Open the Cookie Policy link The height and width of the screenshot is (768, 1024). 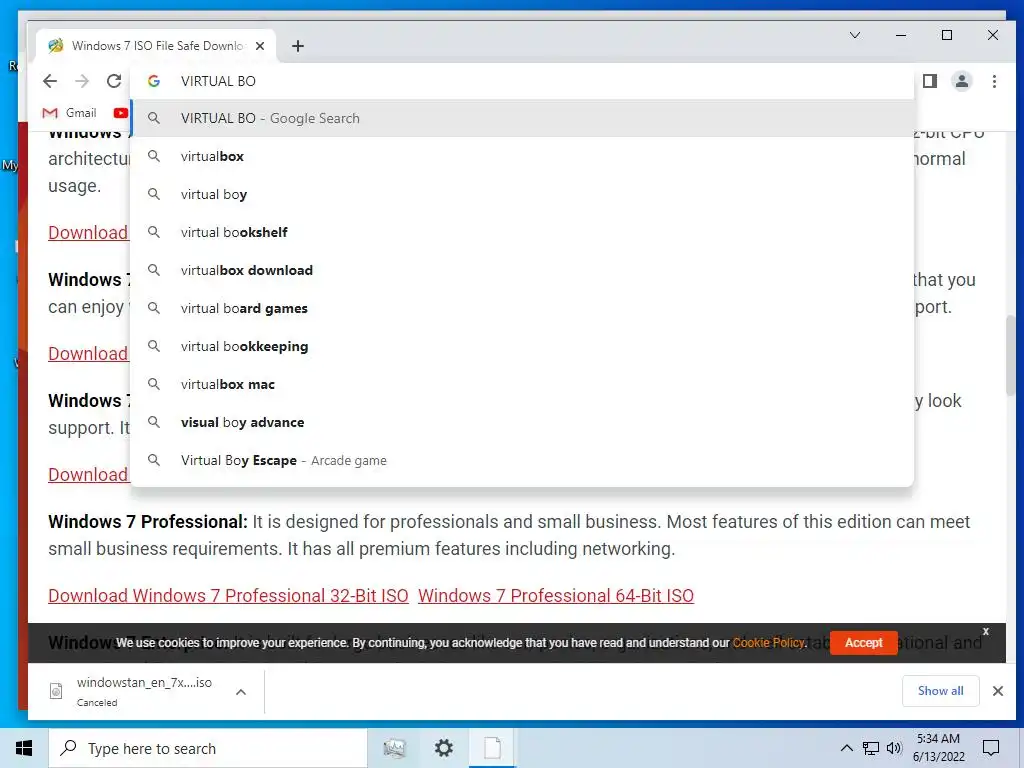click(x=769, y=643)
